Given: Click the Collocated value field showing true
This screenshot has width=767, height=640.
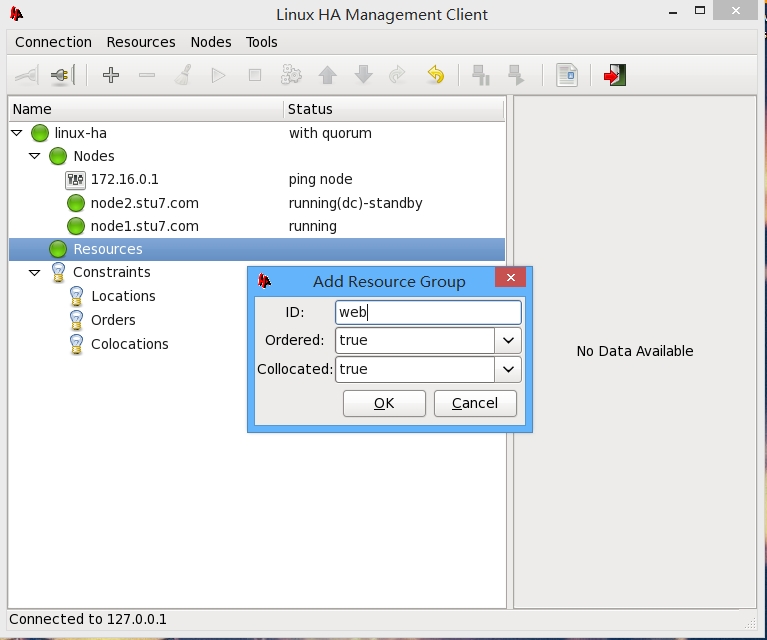Looking at the screenshot, I should click(x=415, y=369).
